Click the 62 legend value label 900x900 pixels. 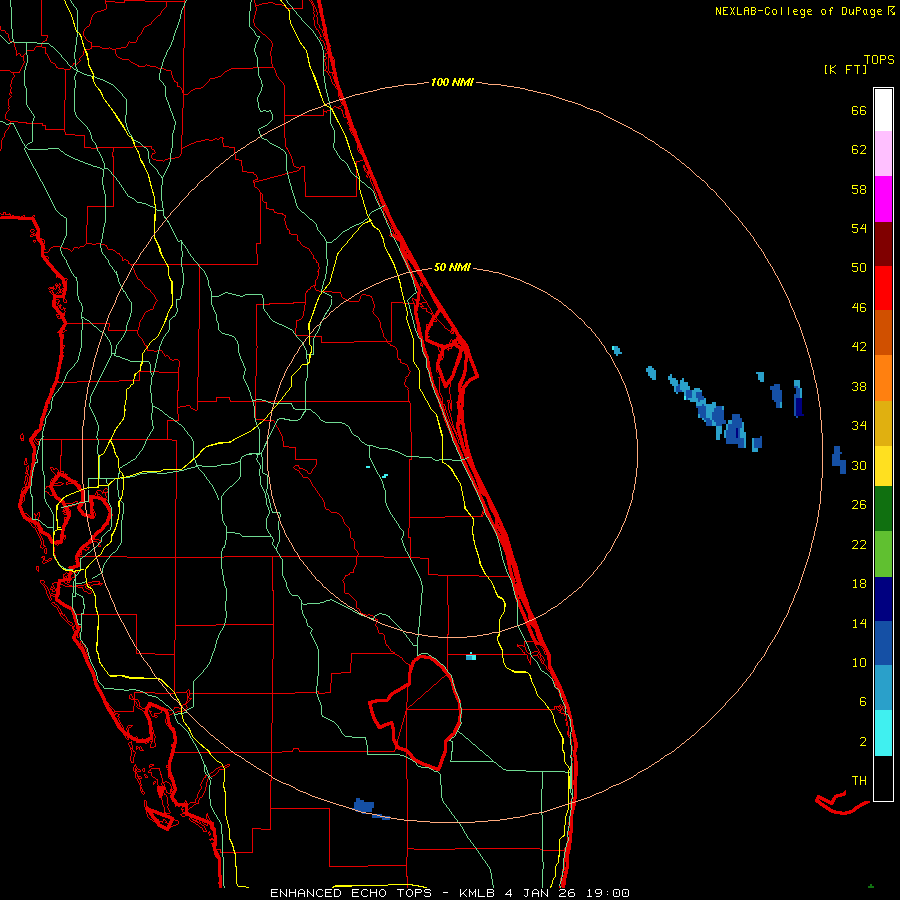click(x=859, y=150)
